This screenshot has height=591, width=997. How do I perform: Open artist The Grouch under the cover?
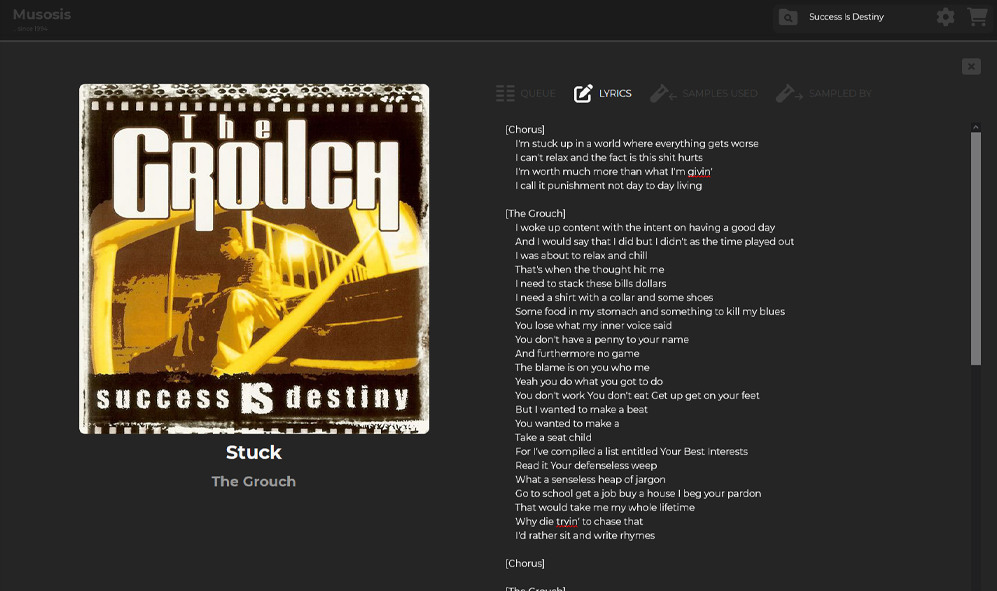254,481
